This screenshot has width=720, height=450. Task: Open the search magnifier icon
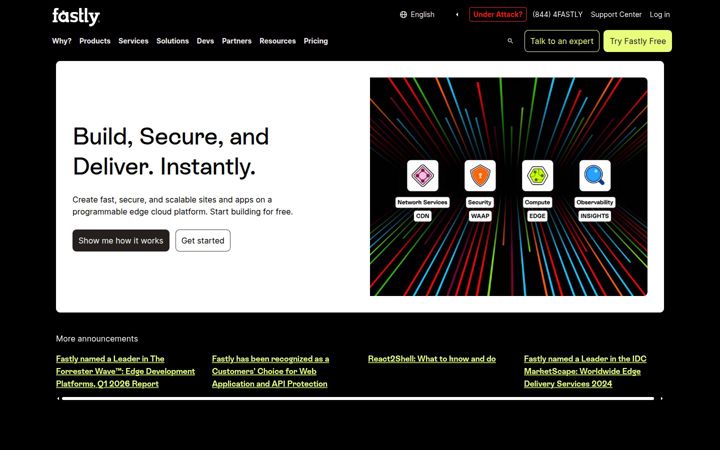tap(510, 41)
